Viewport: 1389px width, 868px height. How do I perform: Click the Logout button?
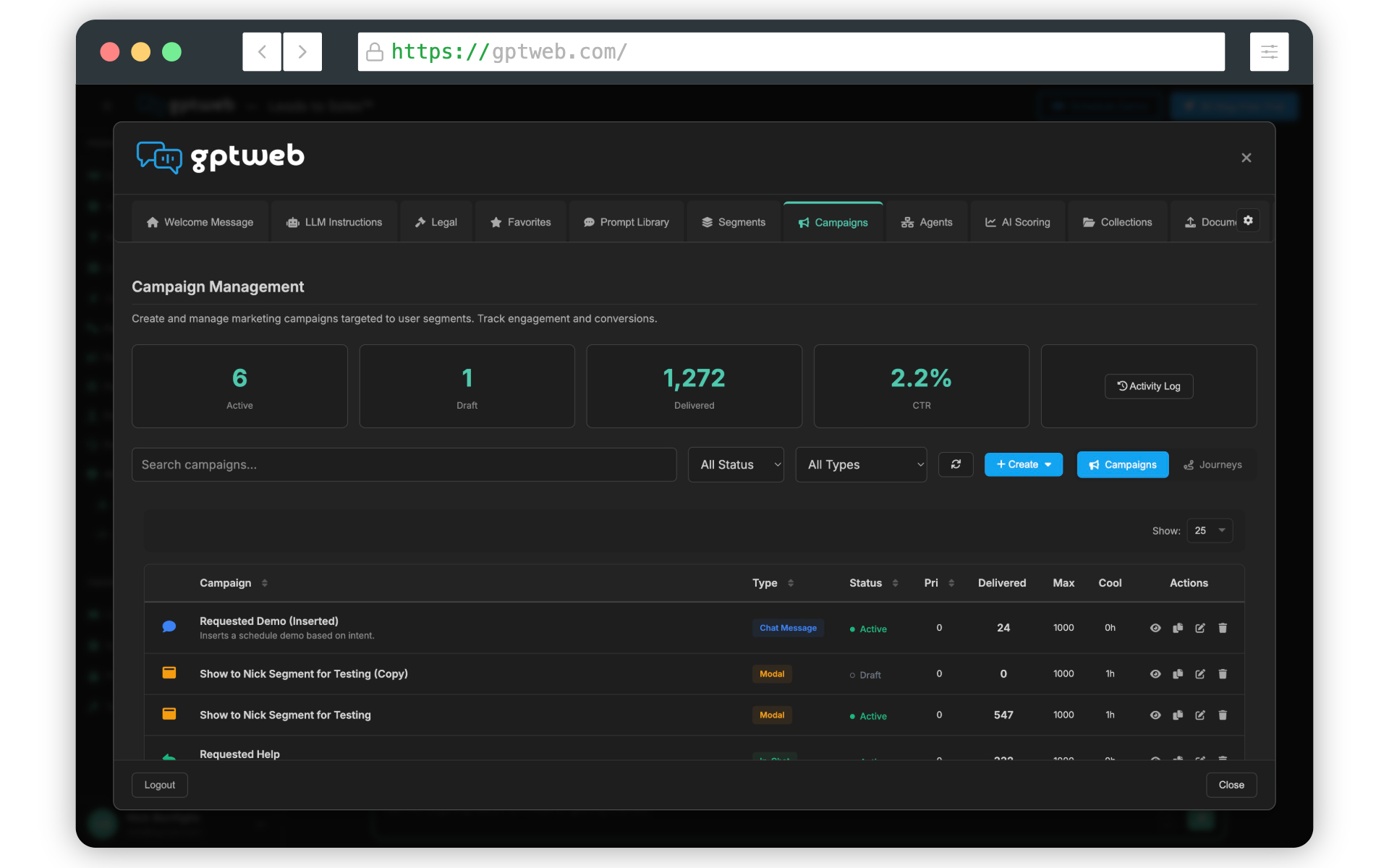[160, 785]
